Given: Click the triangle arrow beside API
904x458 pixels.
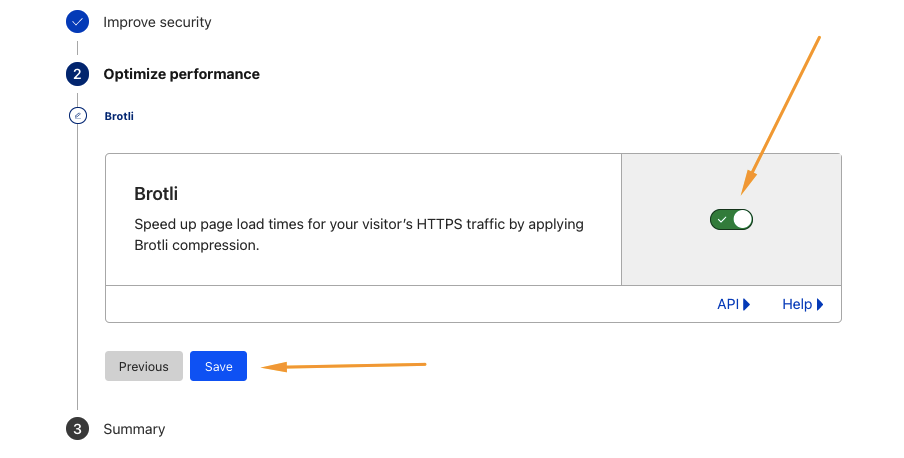Looking at the screenshot, I should tap(746, 304).
